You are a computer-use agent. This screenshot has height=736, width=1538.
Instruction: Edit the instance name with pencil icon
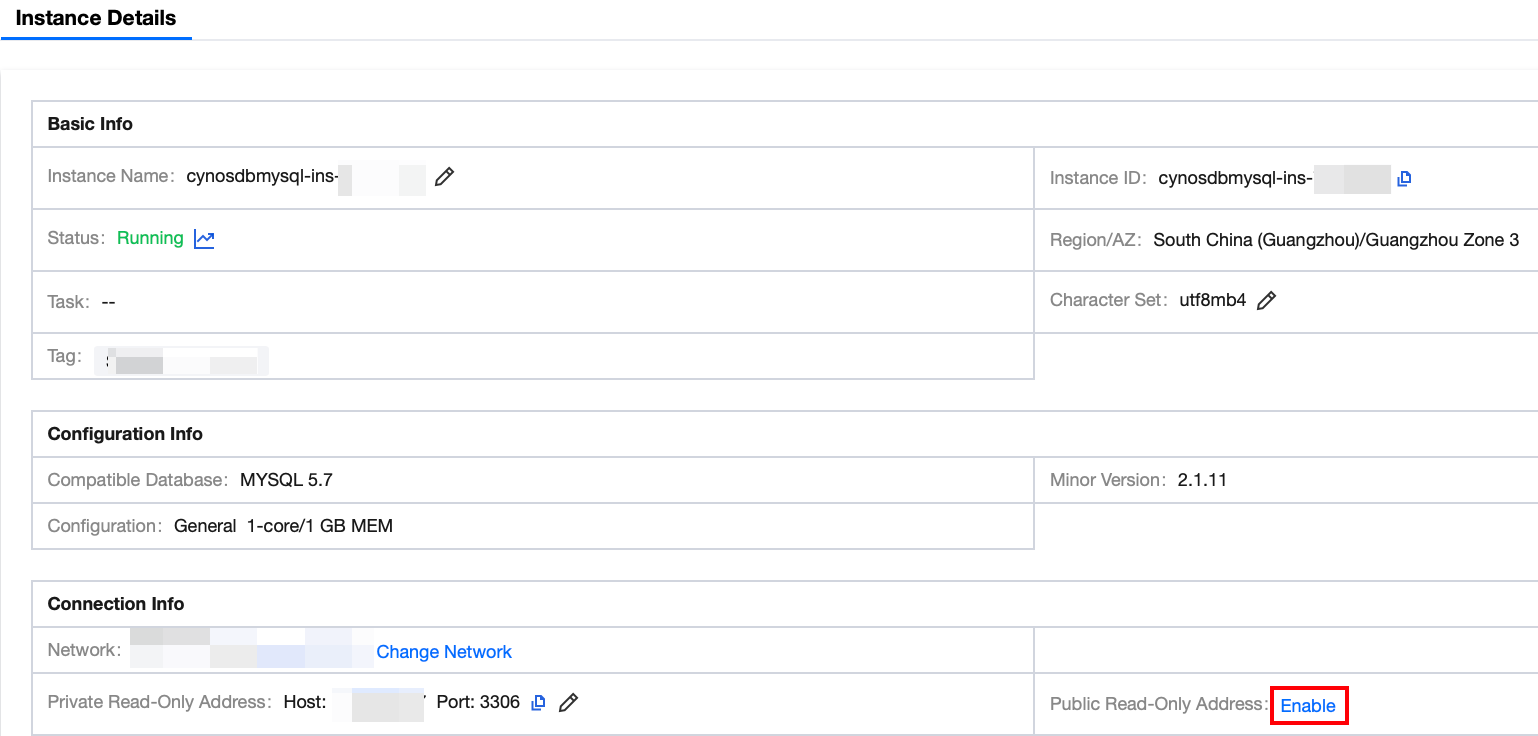(x=445, y=177)
